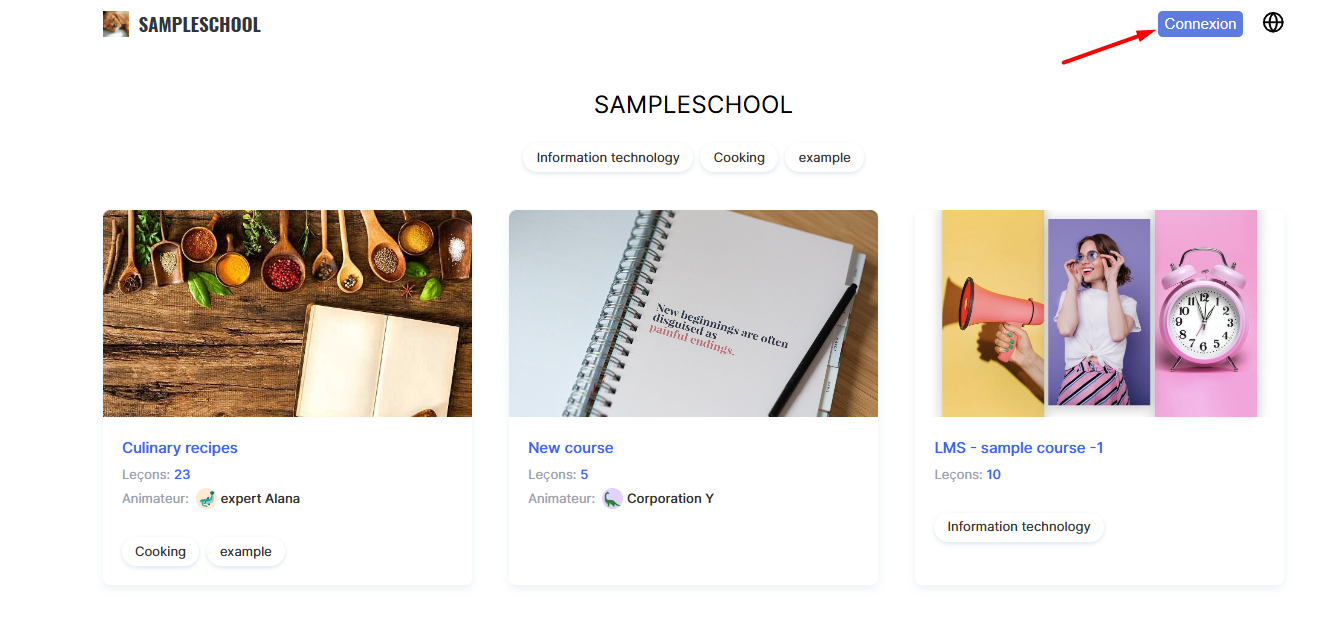The height and width of the screenshot is (617, 1326).
Task: Click the expert Alana facilitator name
Action: 260,498
